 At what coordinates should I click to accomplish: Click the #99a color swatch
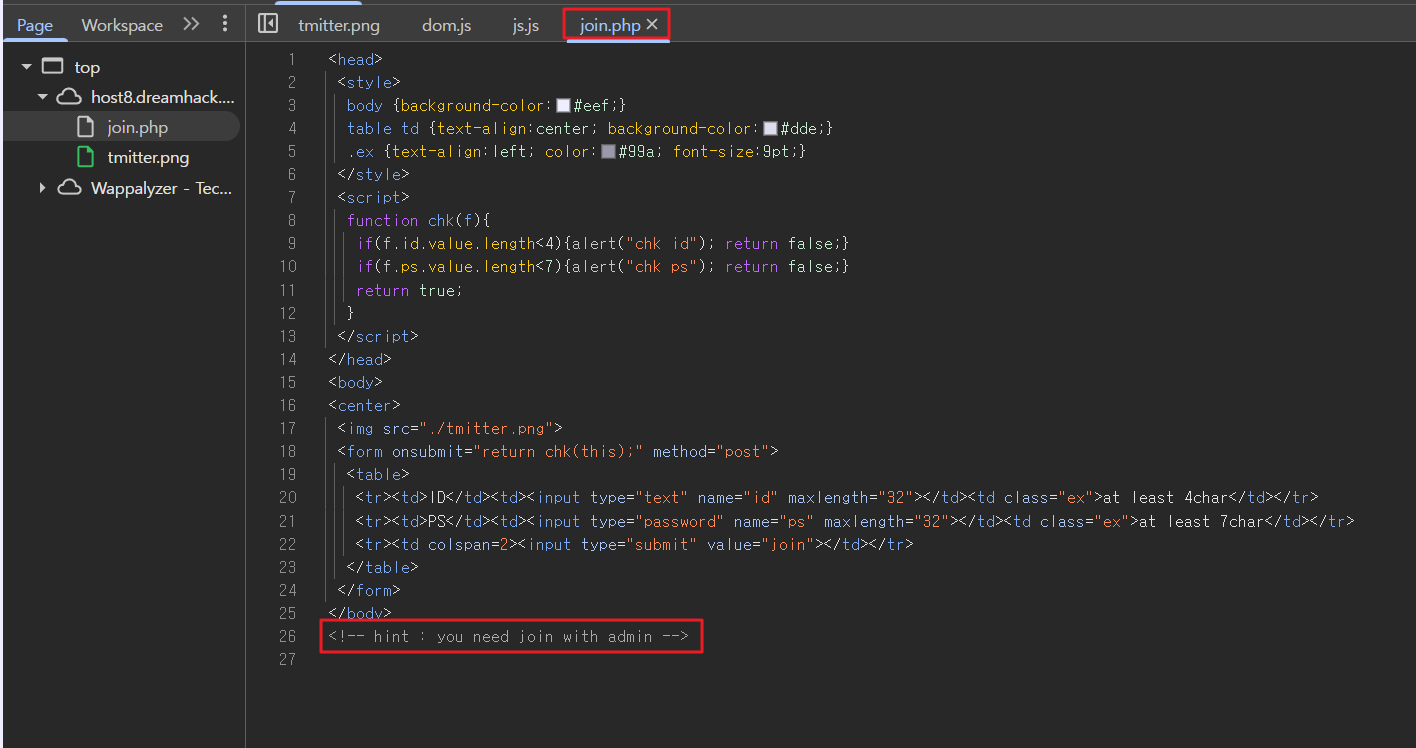608,152
